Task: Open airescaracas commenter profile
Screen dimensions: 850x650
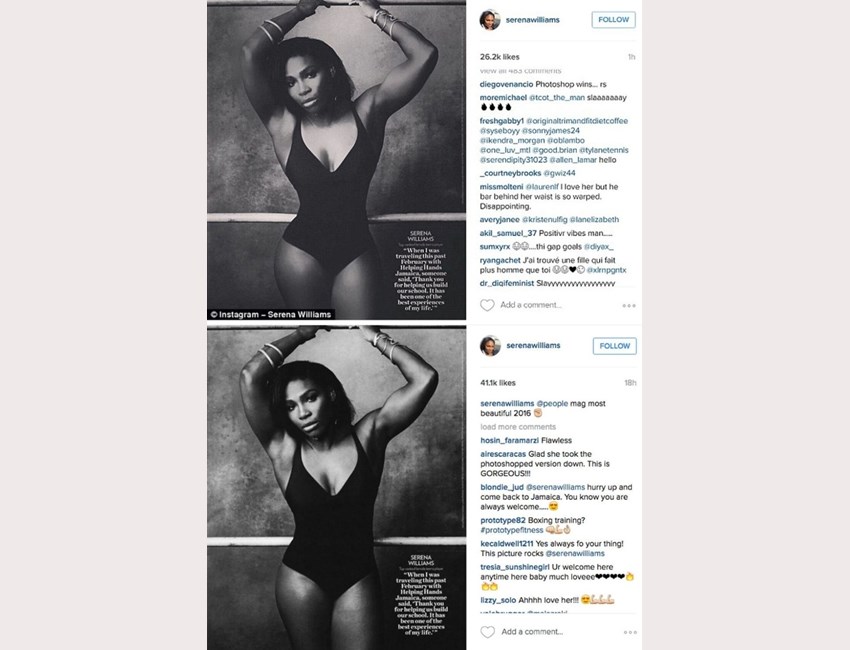Action: (x=503, y=454)
